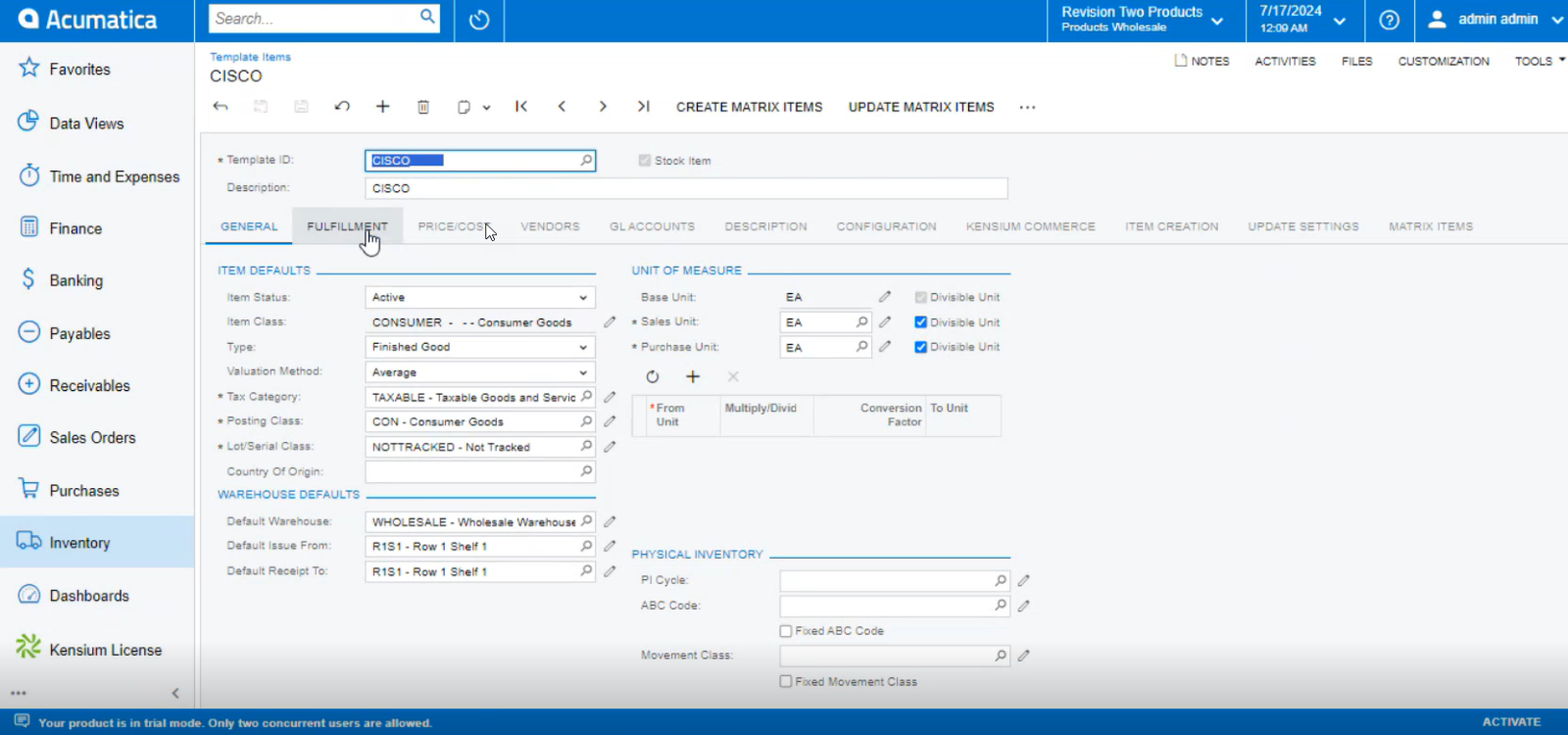Viewport: 1568px width, 735px height.
Task: Open recent history clock icon
Action: click(479, 20)
